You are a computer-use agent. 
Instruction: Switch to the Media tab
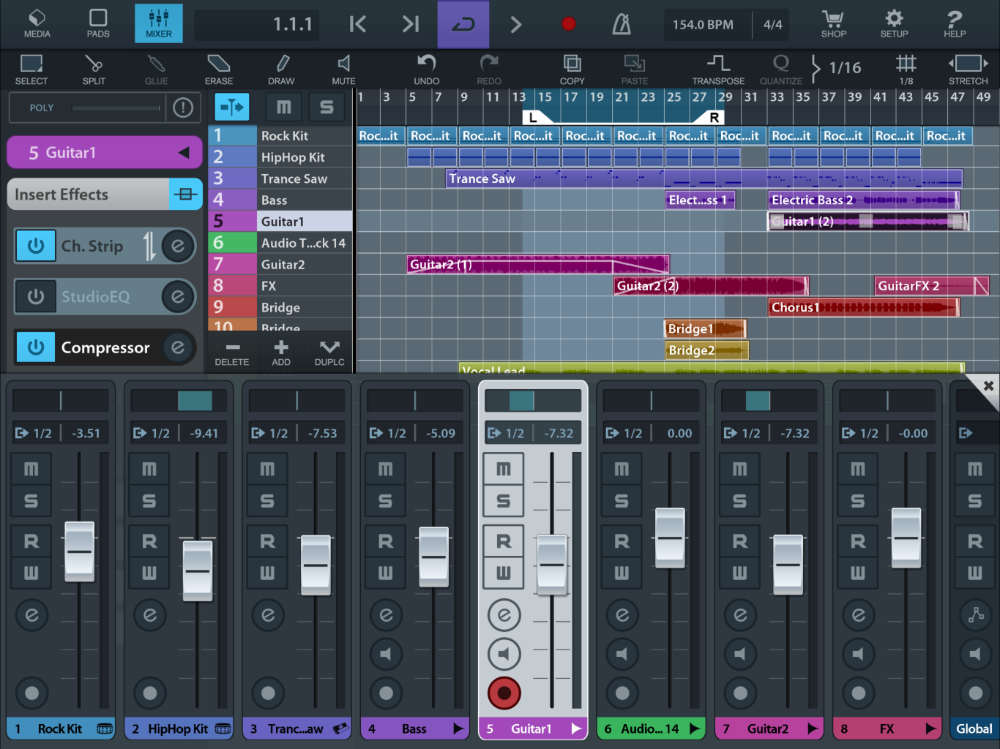click(x=37, y=24)
